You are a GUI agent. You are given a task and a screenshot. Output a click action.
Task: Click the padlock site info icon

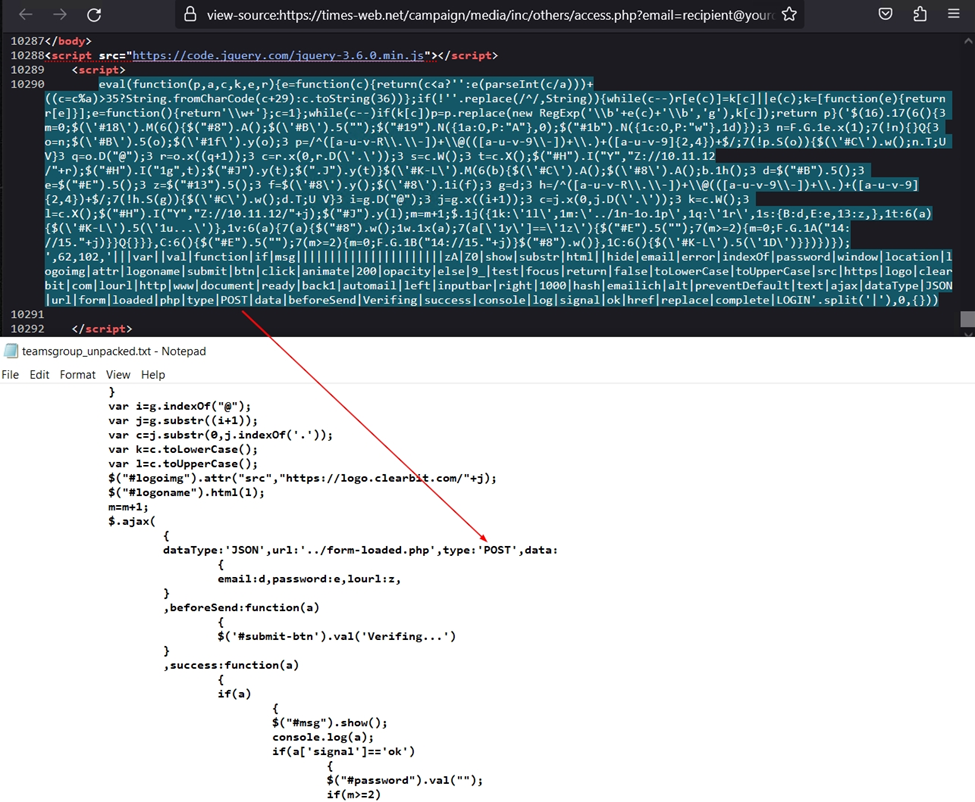coord(190,14)
